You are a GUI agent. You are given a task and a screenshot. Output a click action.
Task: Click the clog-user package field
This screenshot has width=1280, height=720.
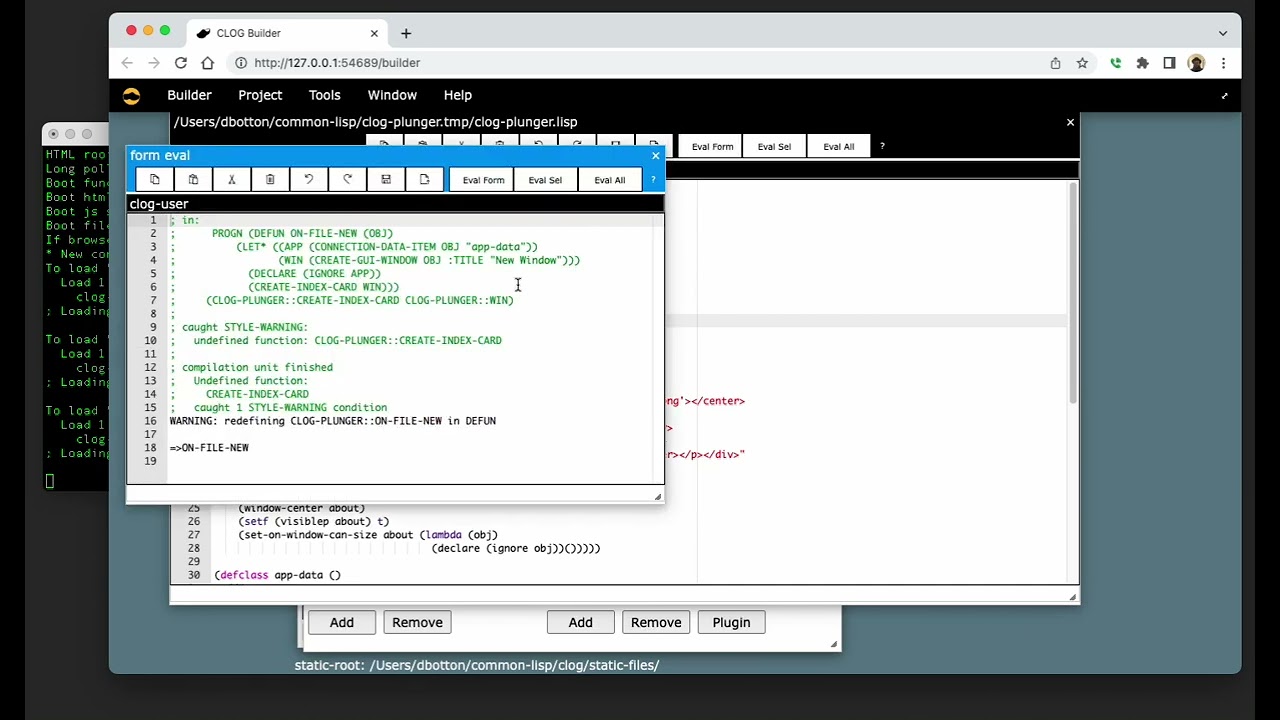click(x=395, y=204)
